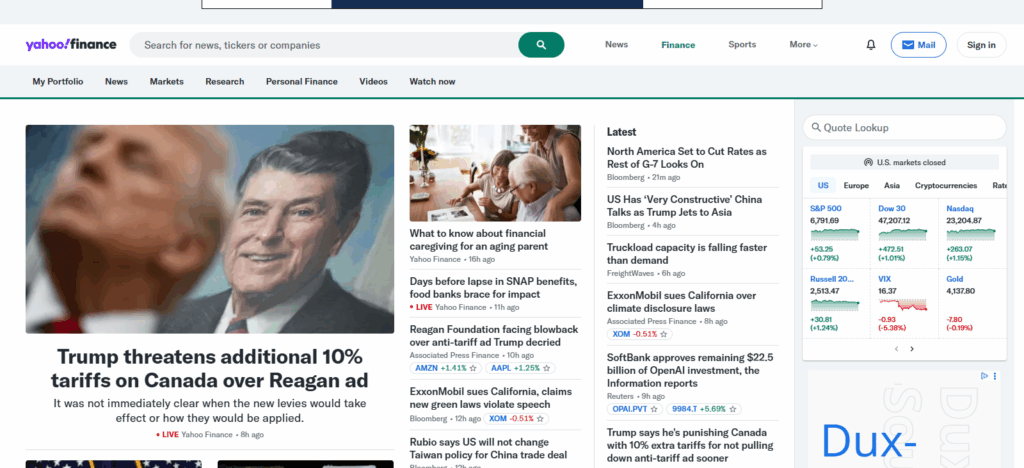Click the magnifier icon in Quote Lookup
This screenshot has width=1024, height=468.
tap(816, 127)
